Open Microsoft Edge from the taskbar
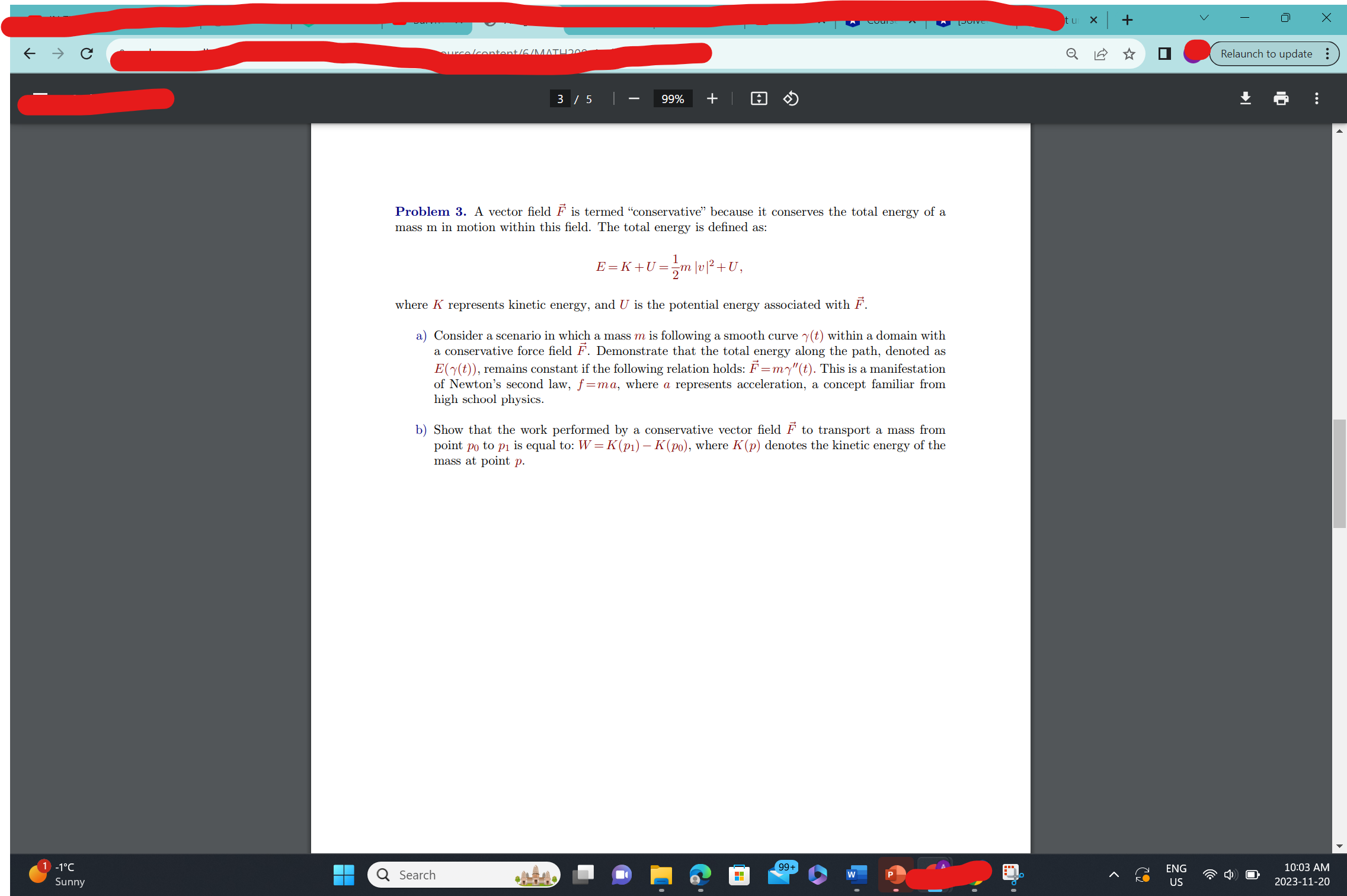This screenshot has width=1347, height=896. [x=700, y=875]
